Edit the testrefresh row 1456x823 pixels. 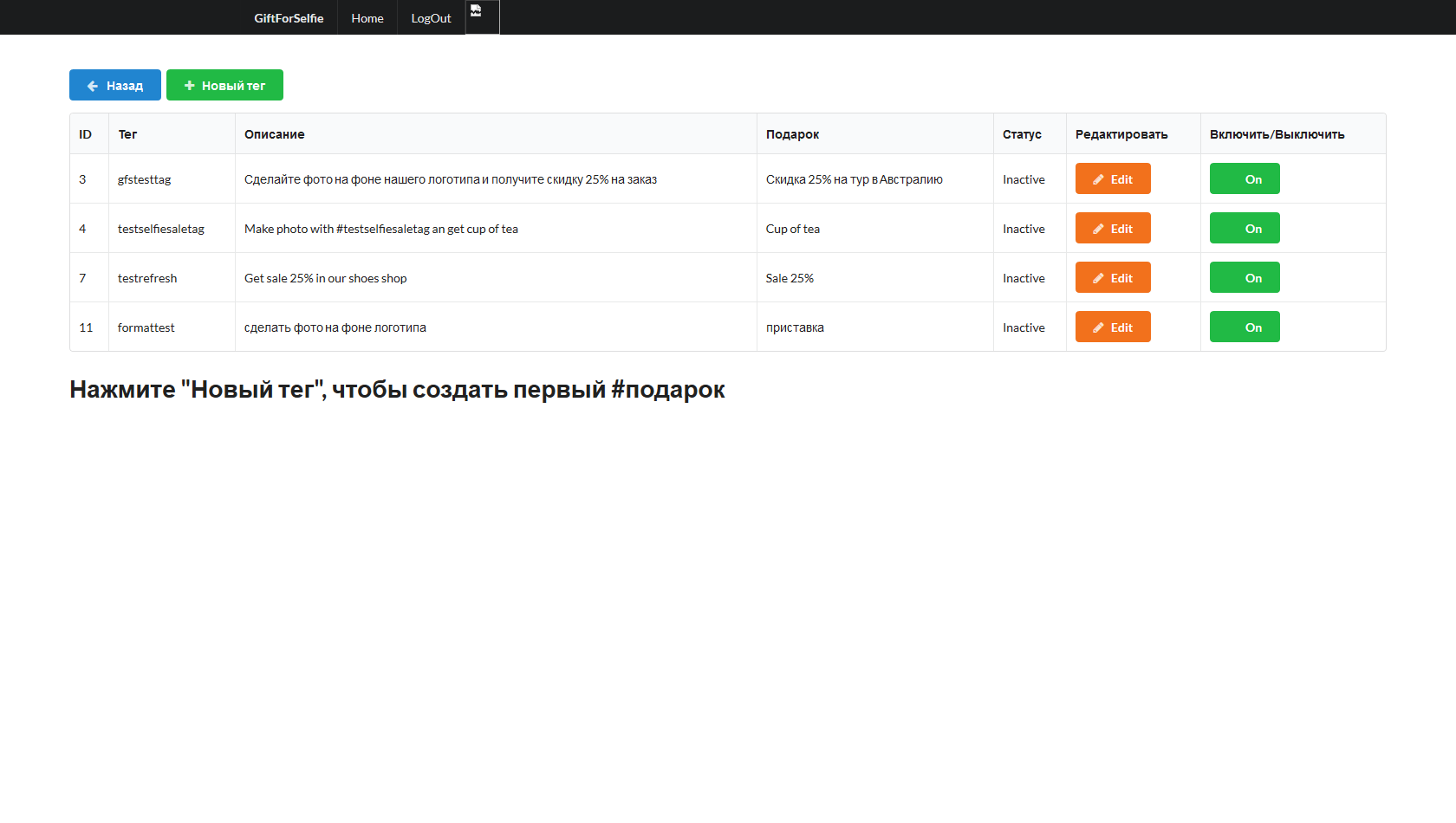(1113, 278)
